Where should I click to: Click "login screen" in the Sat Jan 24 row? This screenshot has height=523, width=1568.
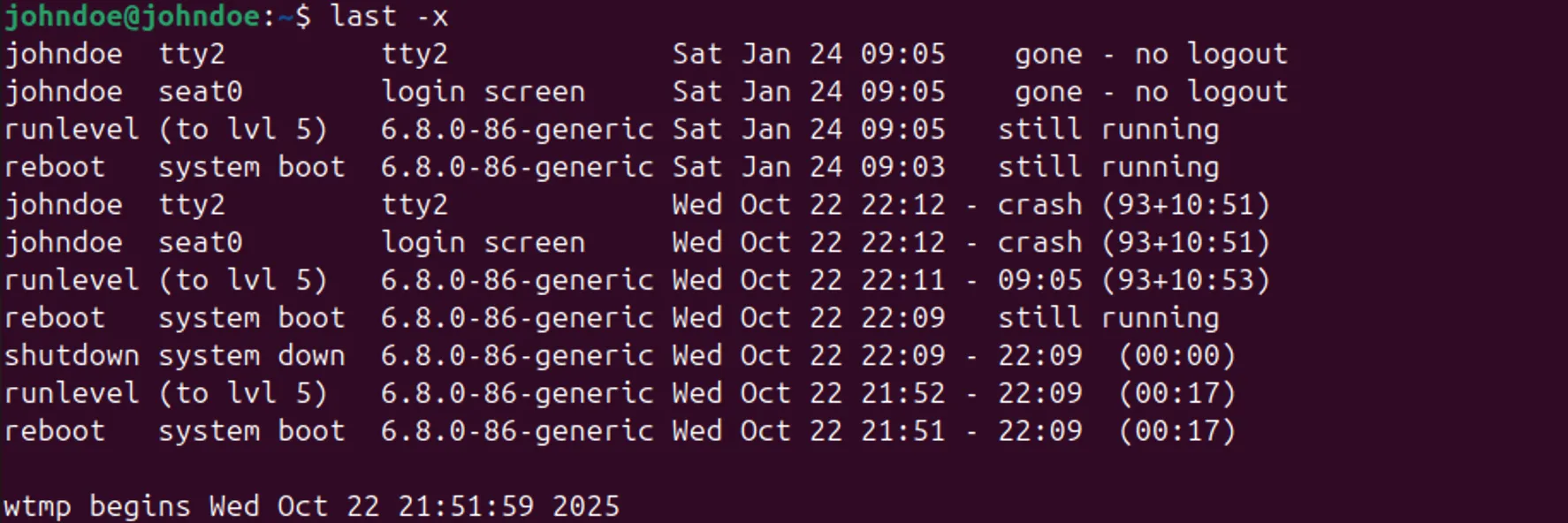tap(483, 92)
